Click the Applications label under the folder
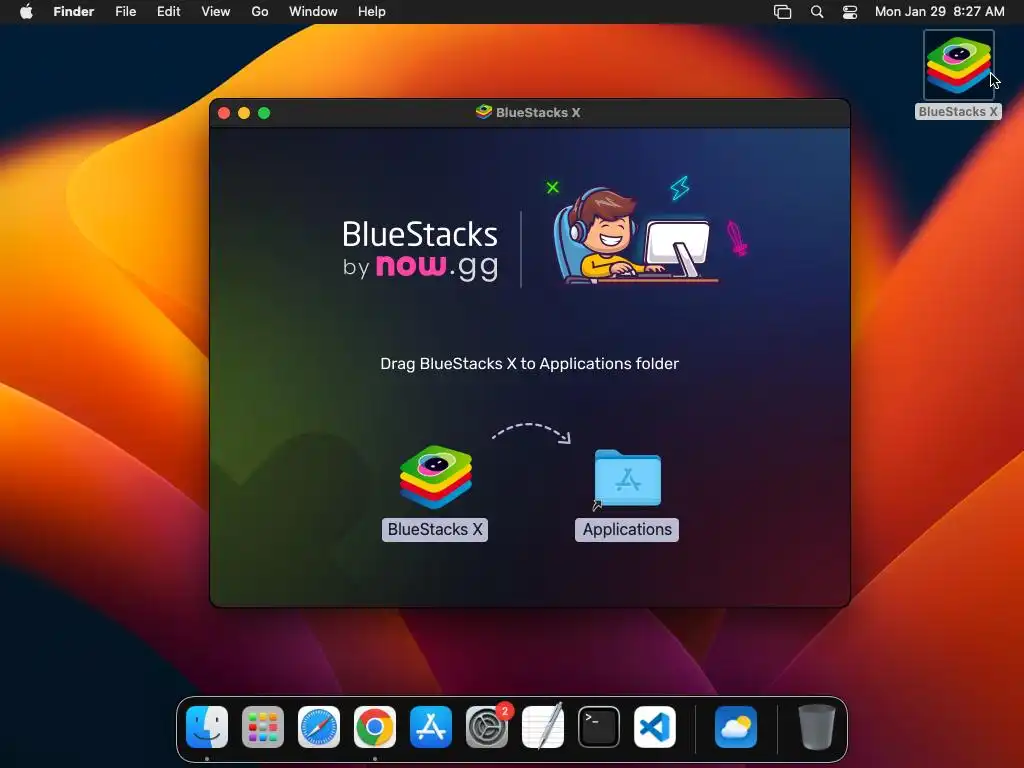Image resolution: width=1024 pixels, height=768 pixels. click(x=627, y=530)
